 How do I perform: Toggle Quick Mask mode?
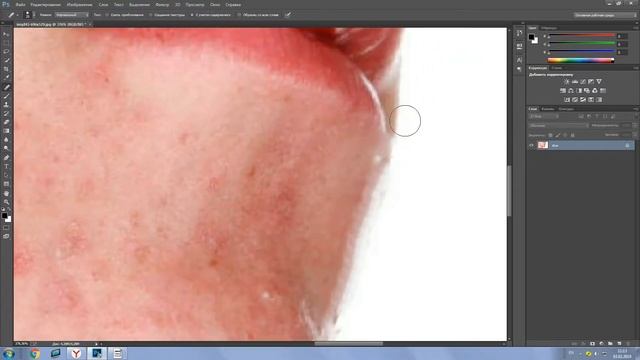[x=6, y=228]
